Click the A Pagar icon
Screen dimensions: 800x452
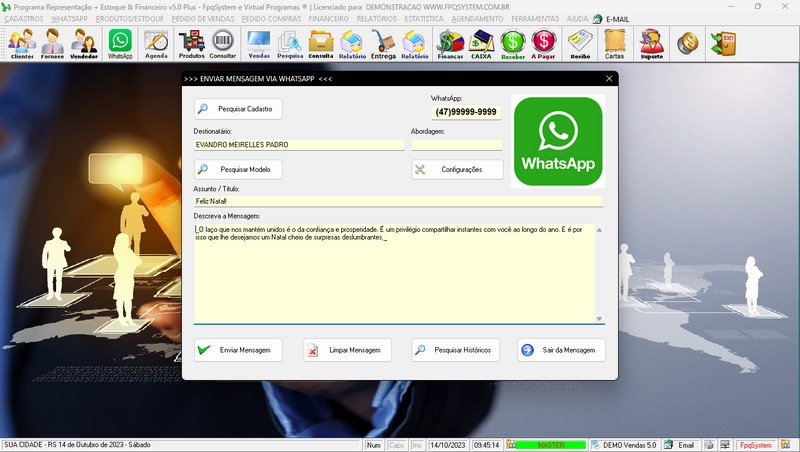click(x=544, y=43)
